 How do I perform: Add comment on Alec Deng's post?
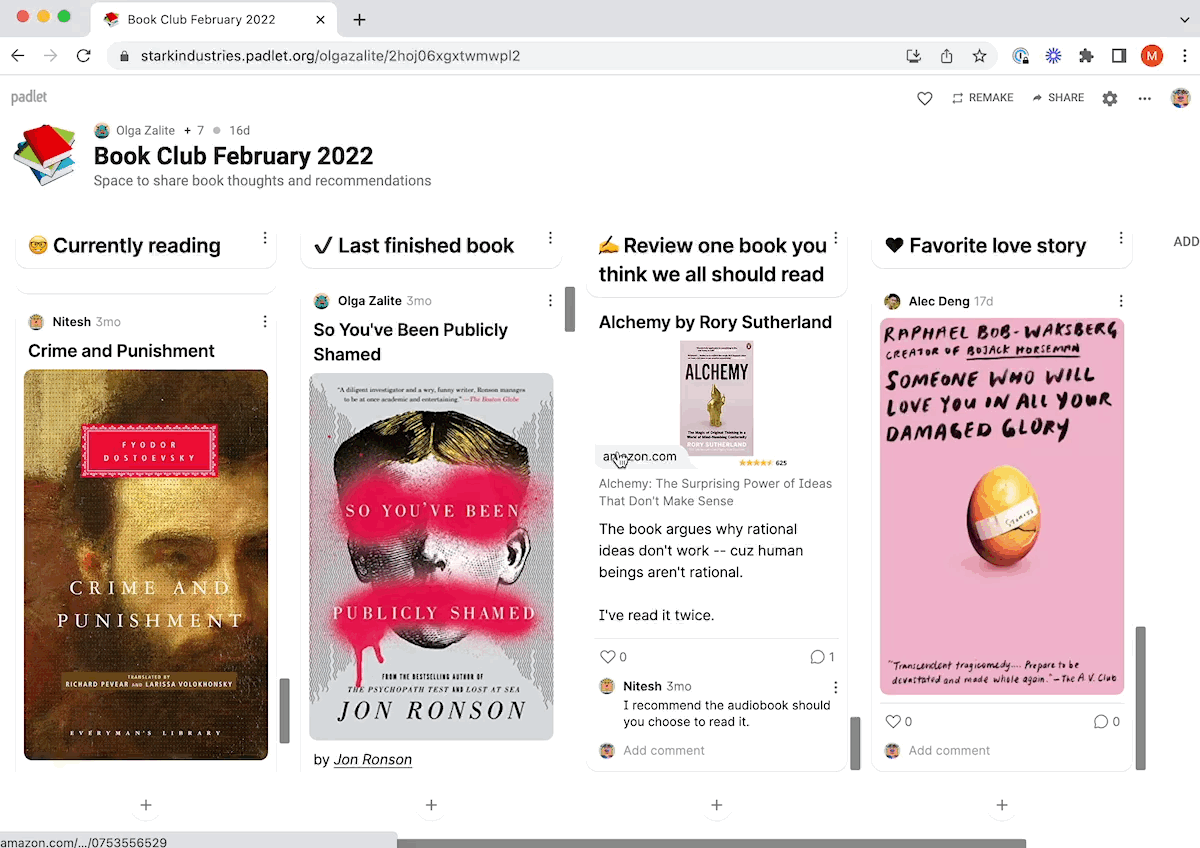click(949, 750)
